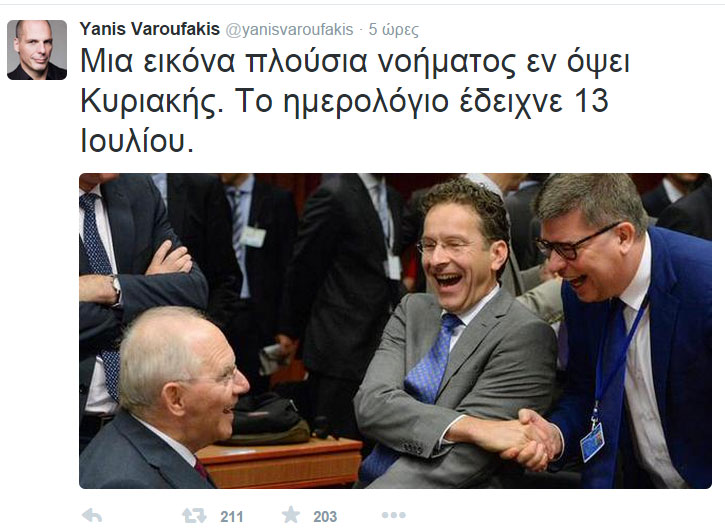Click the '5 ώρες' timestamp
The width and height of the screenshot is (725, 531).
click(393, 30)
